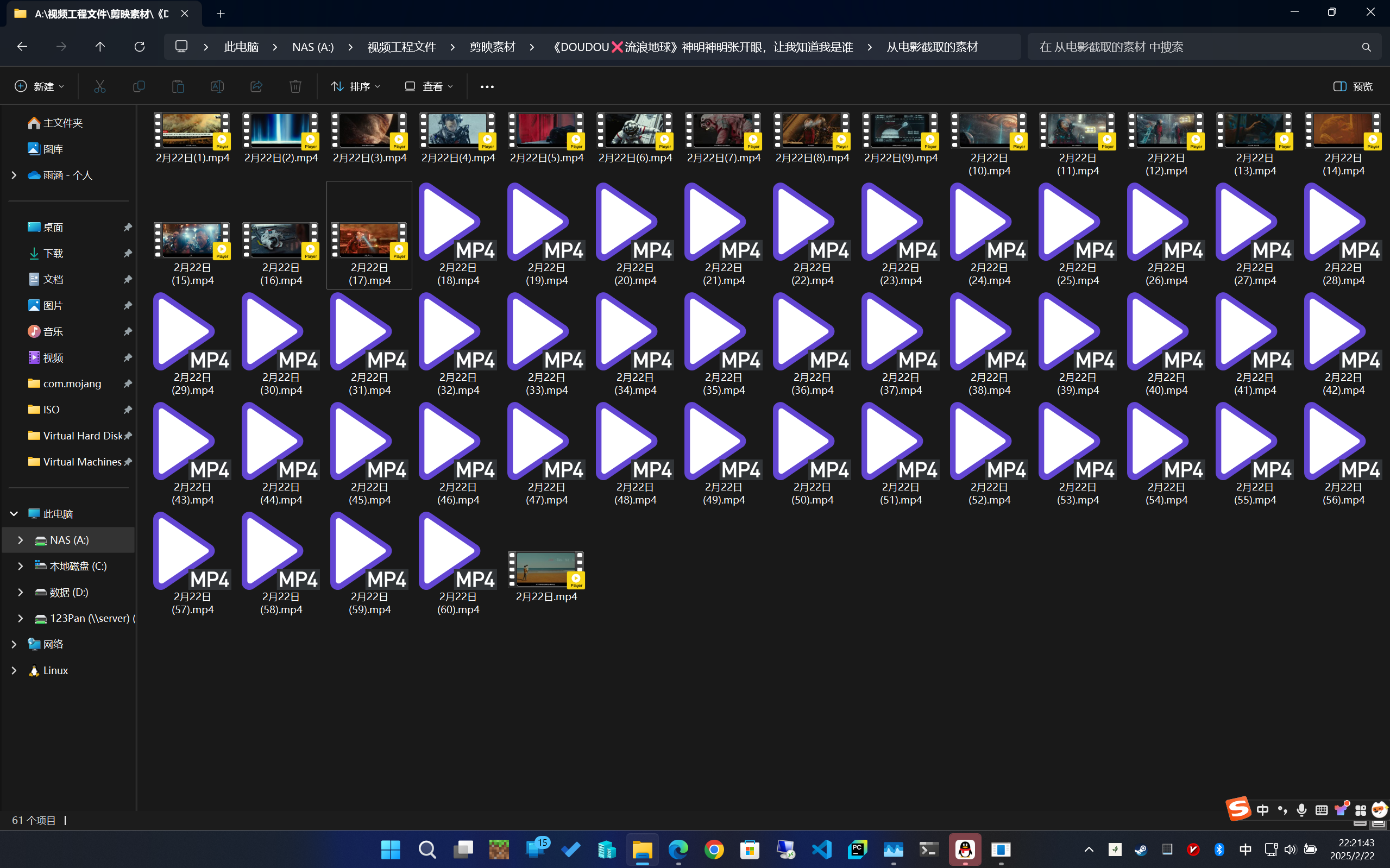Go up one folder level
1390x868 pixels.
click(100, 47)
